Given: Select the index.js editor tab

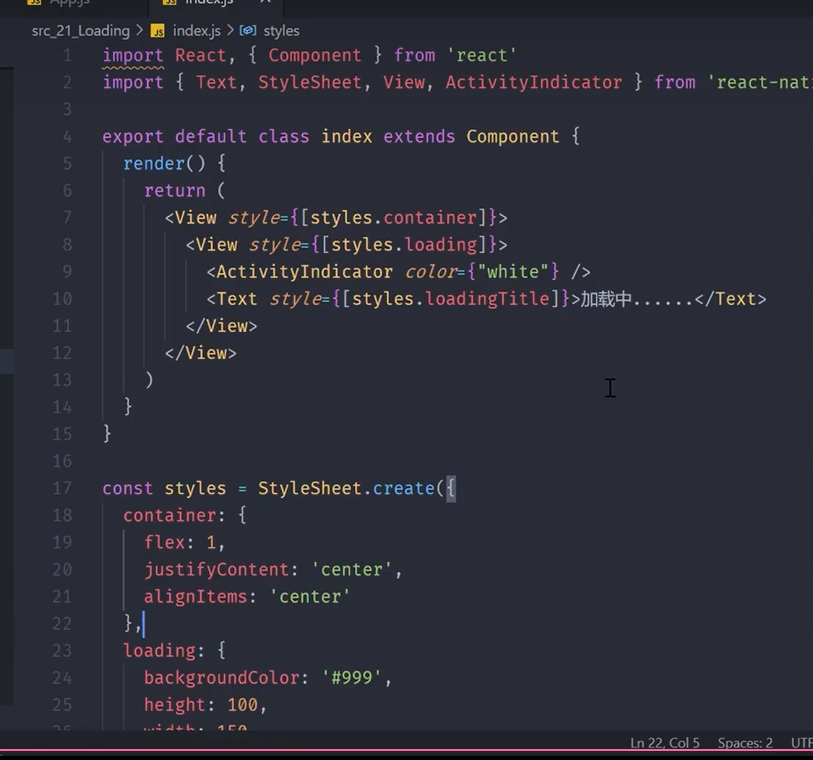Looking at the screenshot, I should [208, 3].
